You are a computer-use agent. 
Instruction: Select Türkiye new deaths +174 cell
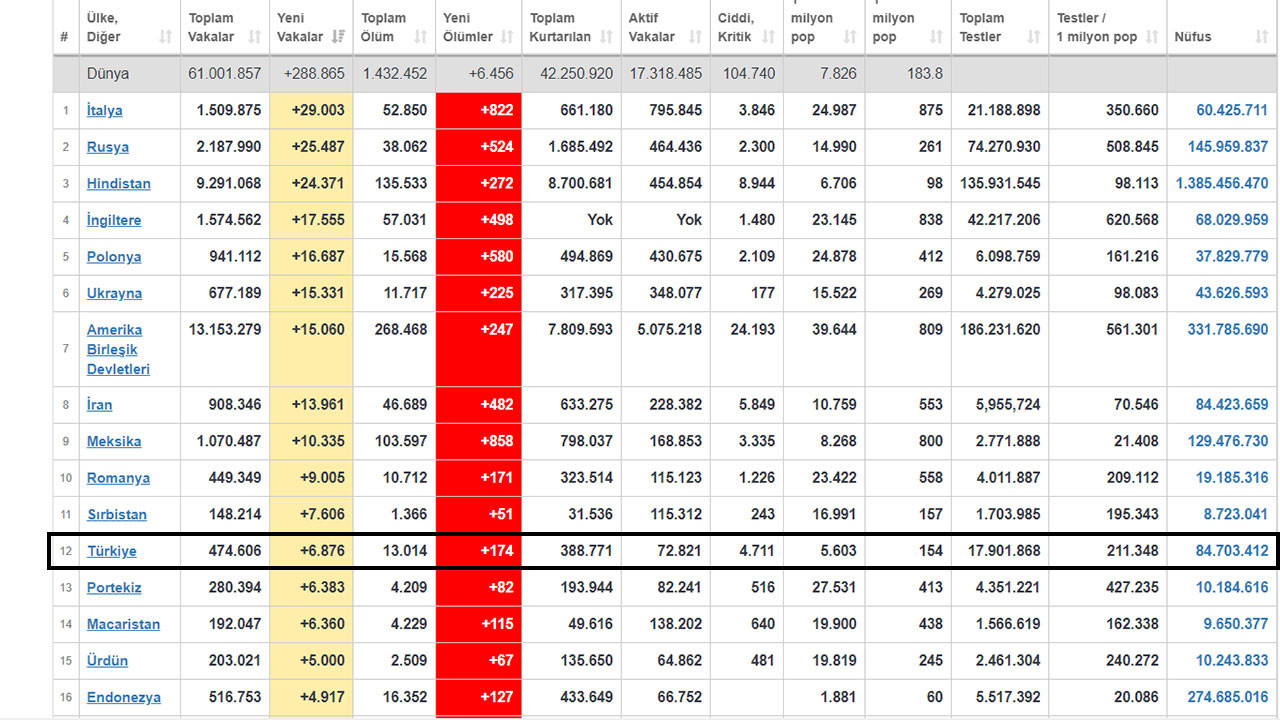pyautogui.click(x=478, y=551)
